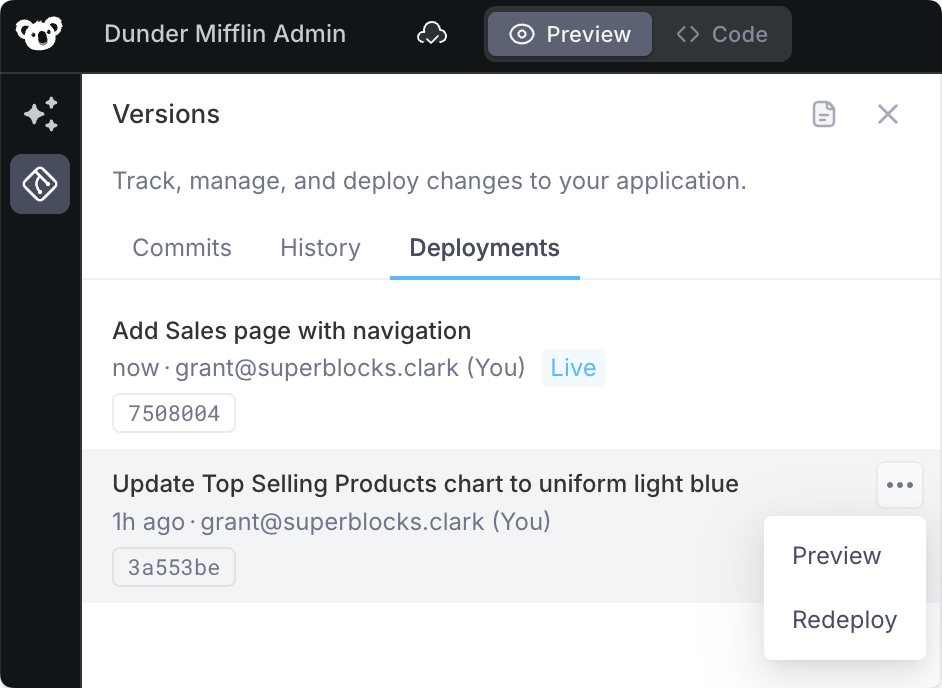Image resolution: width=942 pixels, height=688 pixels.
Task: Choose Preview from the context menu
Action: [836, 556]
